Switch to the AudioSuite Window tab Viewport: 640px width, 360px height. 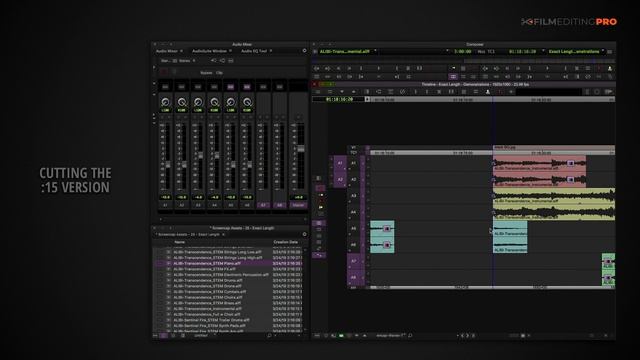(x=209, y=51)
